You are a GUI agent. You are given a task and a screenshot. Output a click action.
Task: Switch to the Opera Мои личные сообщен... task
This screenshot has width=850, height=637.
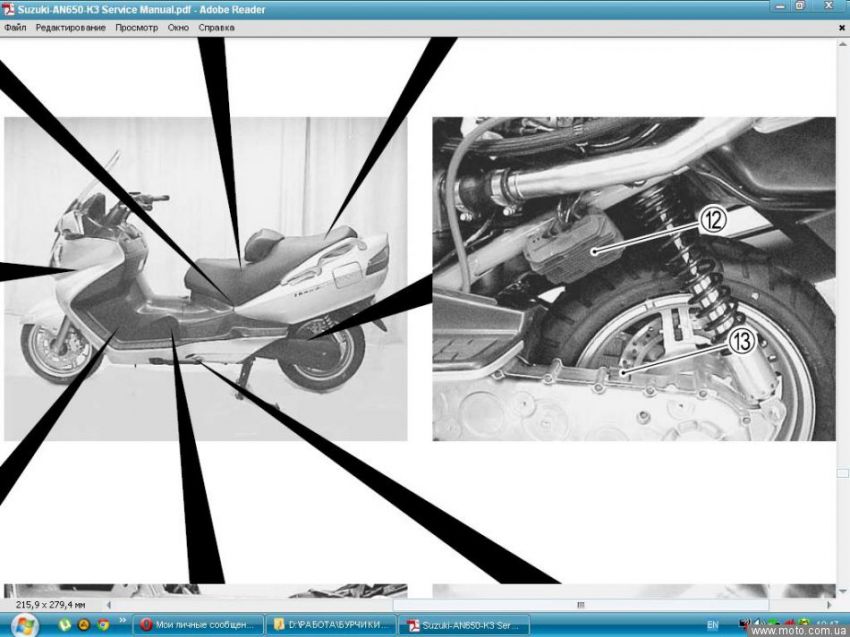[198, 625]
